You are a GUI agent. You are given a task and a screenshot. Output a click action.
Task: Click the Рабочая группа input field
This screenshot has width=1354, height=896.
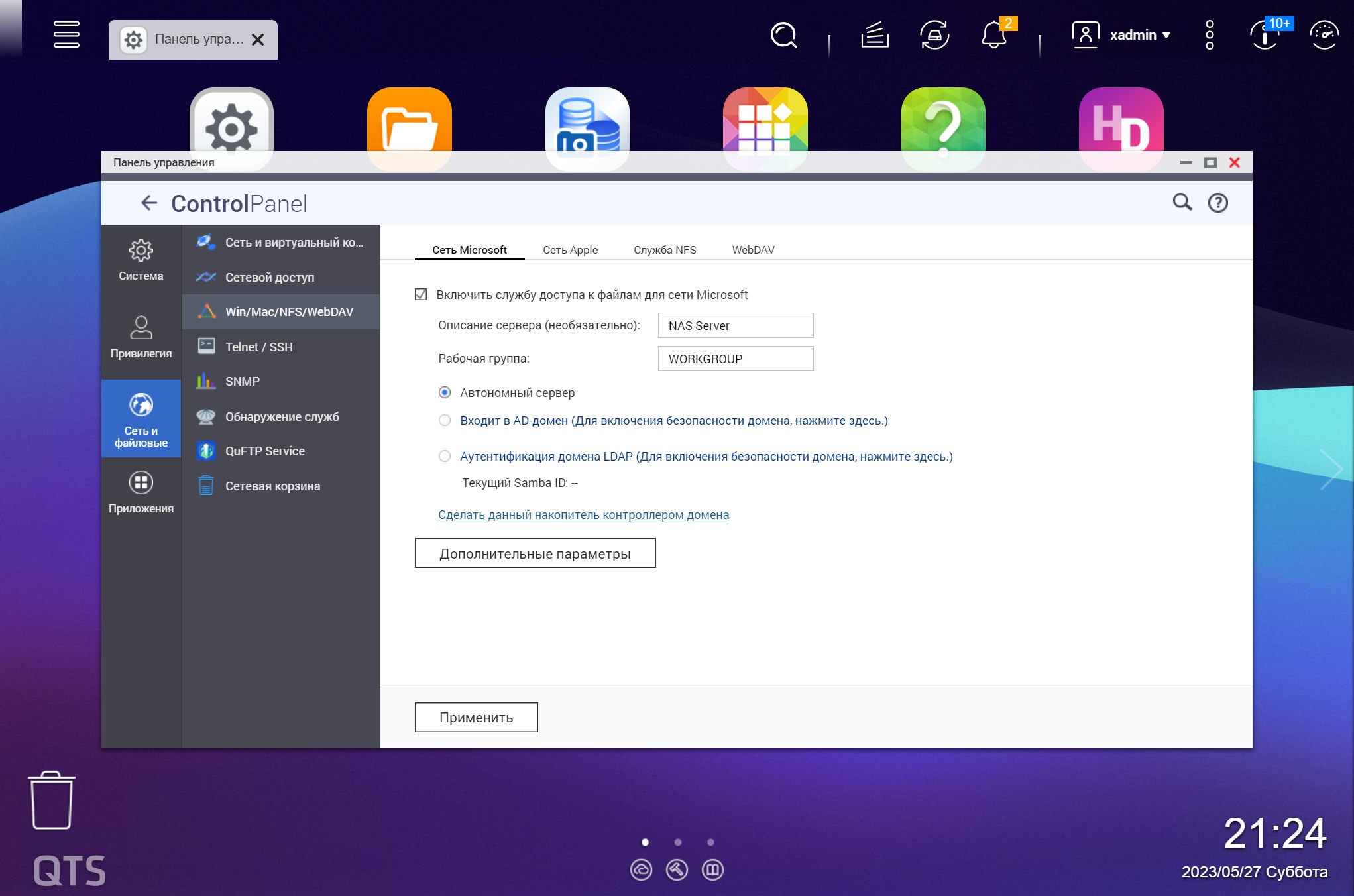tap(735, 359)
